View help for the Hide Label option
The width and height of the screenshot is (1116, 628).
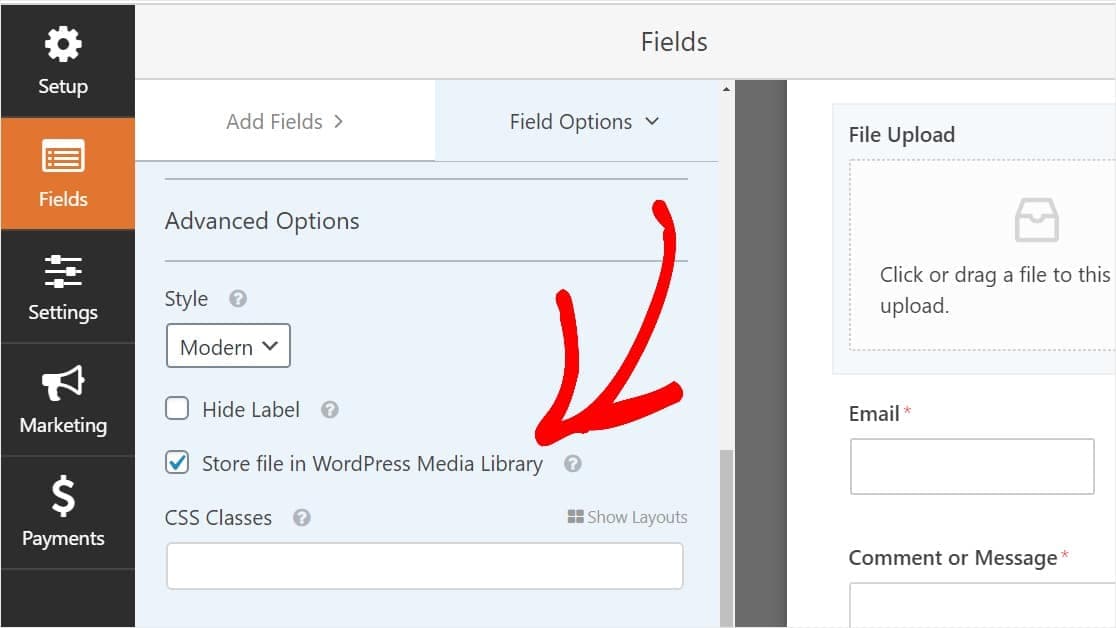330,409
